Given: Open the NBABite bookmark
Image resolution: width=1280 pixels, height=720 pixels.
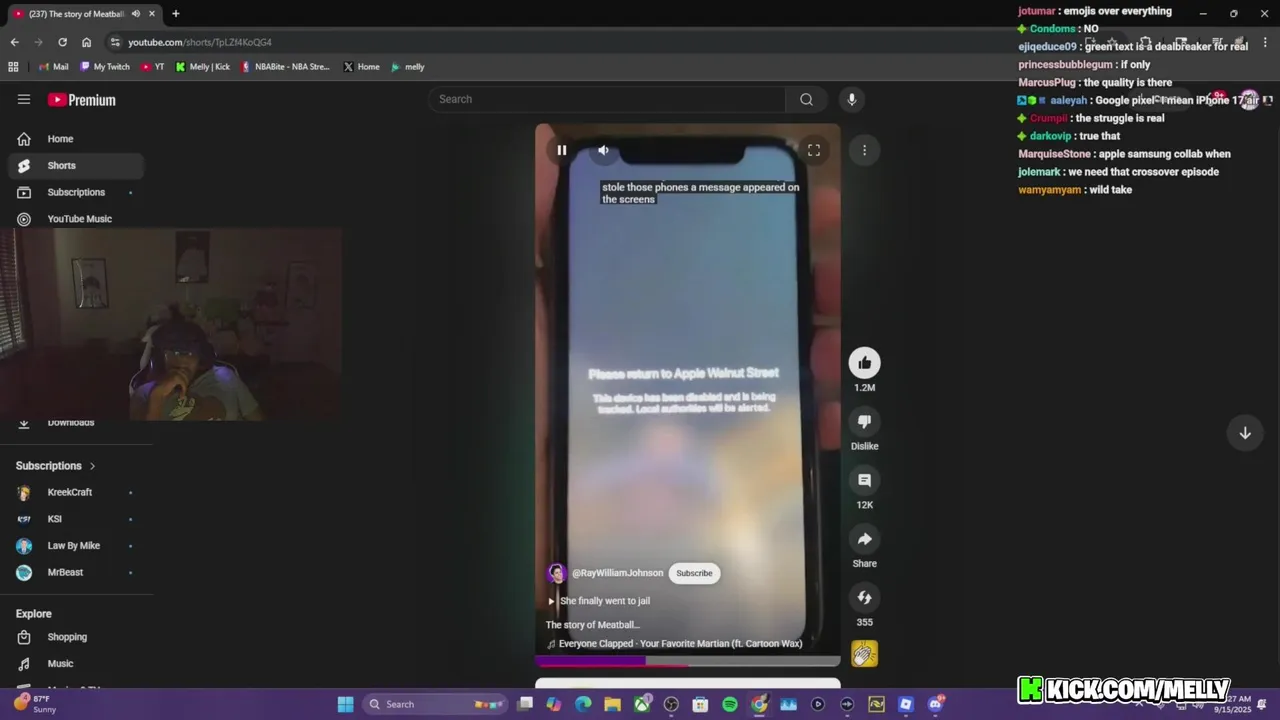Looking at the screenshot, I should pos(285,67).
